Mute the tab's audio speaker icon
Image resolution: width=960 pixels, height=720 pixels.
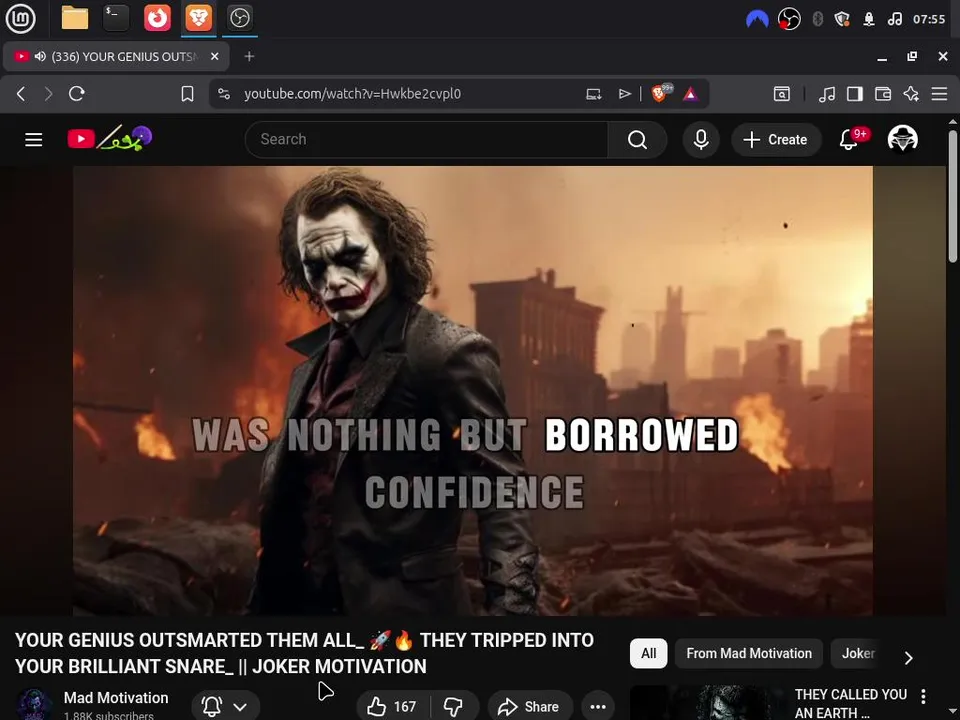40,56
